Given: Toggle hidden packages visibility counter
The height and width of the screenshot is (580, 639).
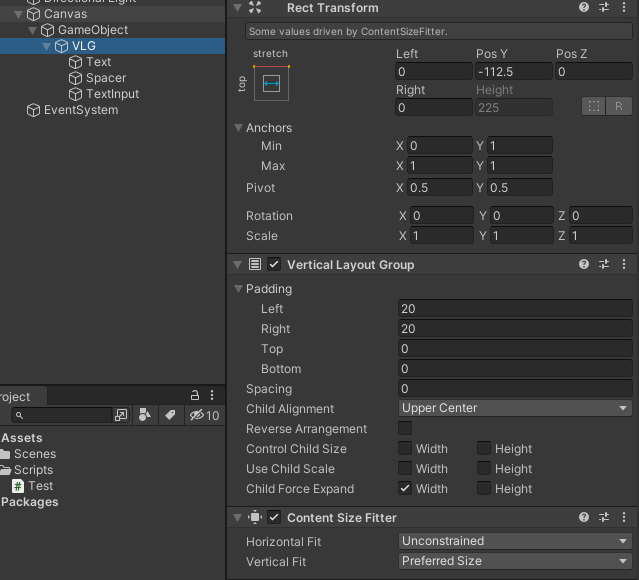Looking at the screenshot, I should pyautogui.click(x=204, y=415).
